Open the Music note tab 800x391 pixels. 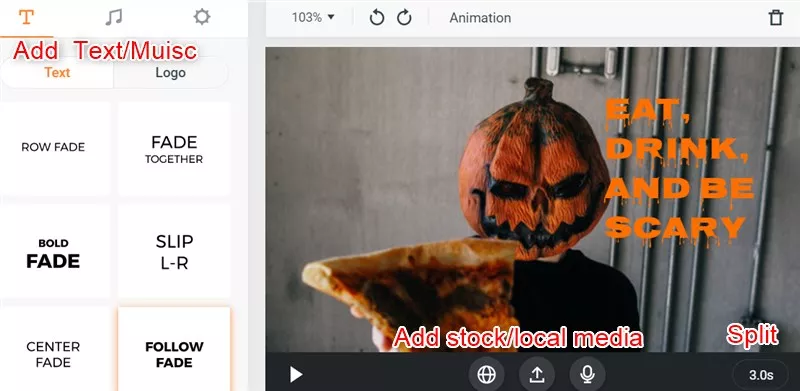113,17
